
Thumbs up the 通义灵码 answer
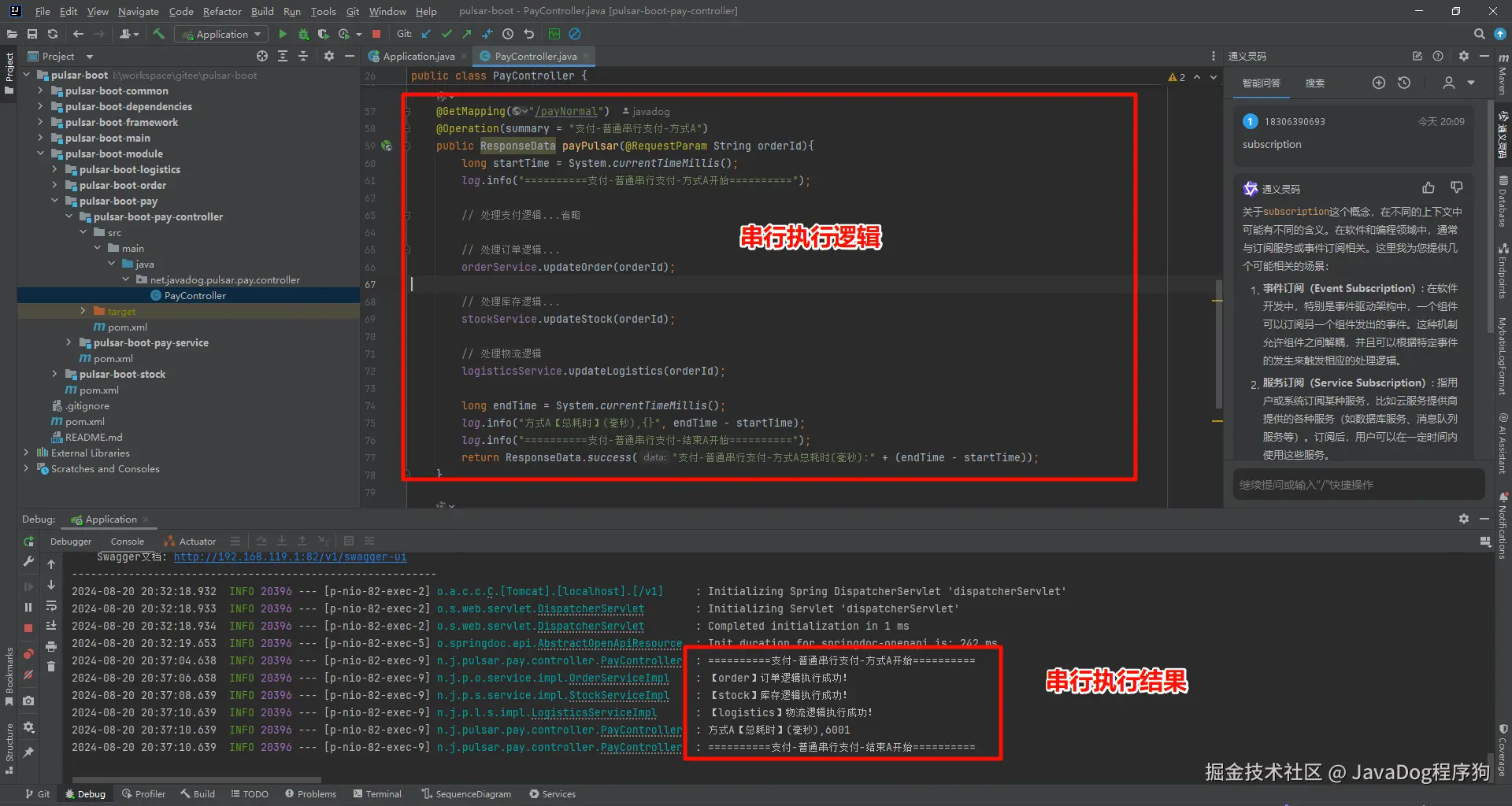[x=1429, y=187]
